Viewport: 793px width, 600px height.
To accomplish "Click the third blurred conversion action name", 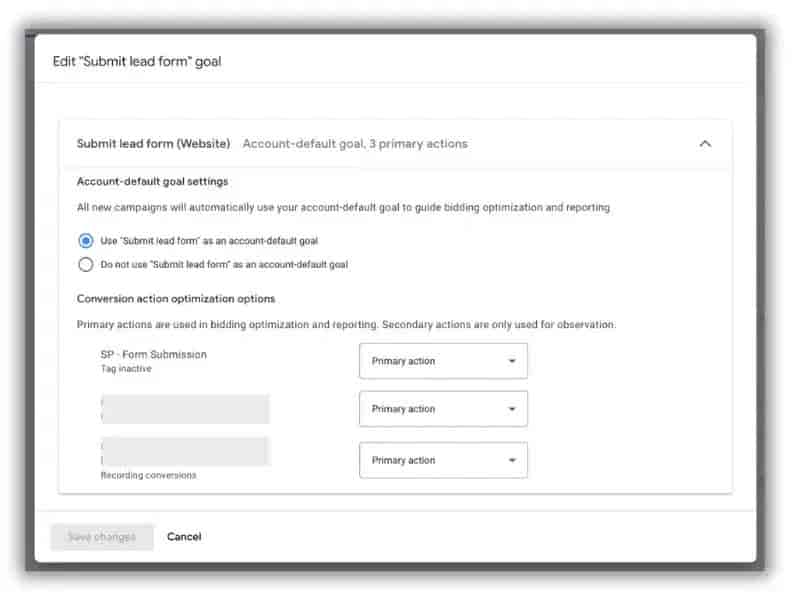I will (x=185, y=451).
